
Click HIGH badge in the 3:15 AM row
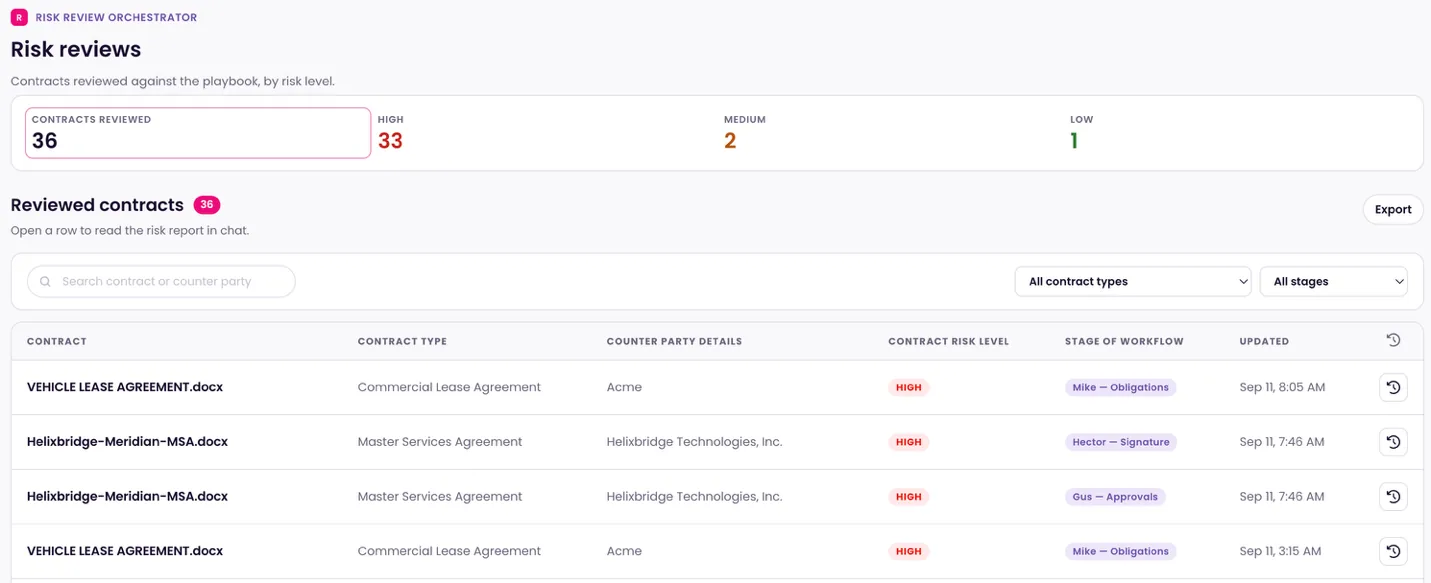(909, 551)
